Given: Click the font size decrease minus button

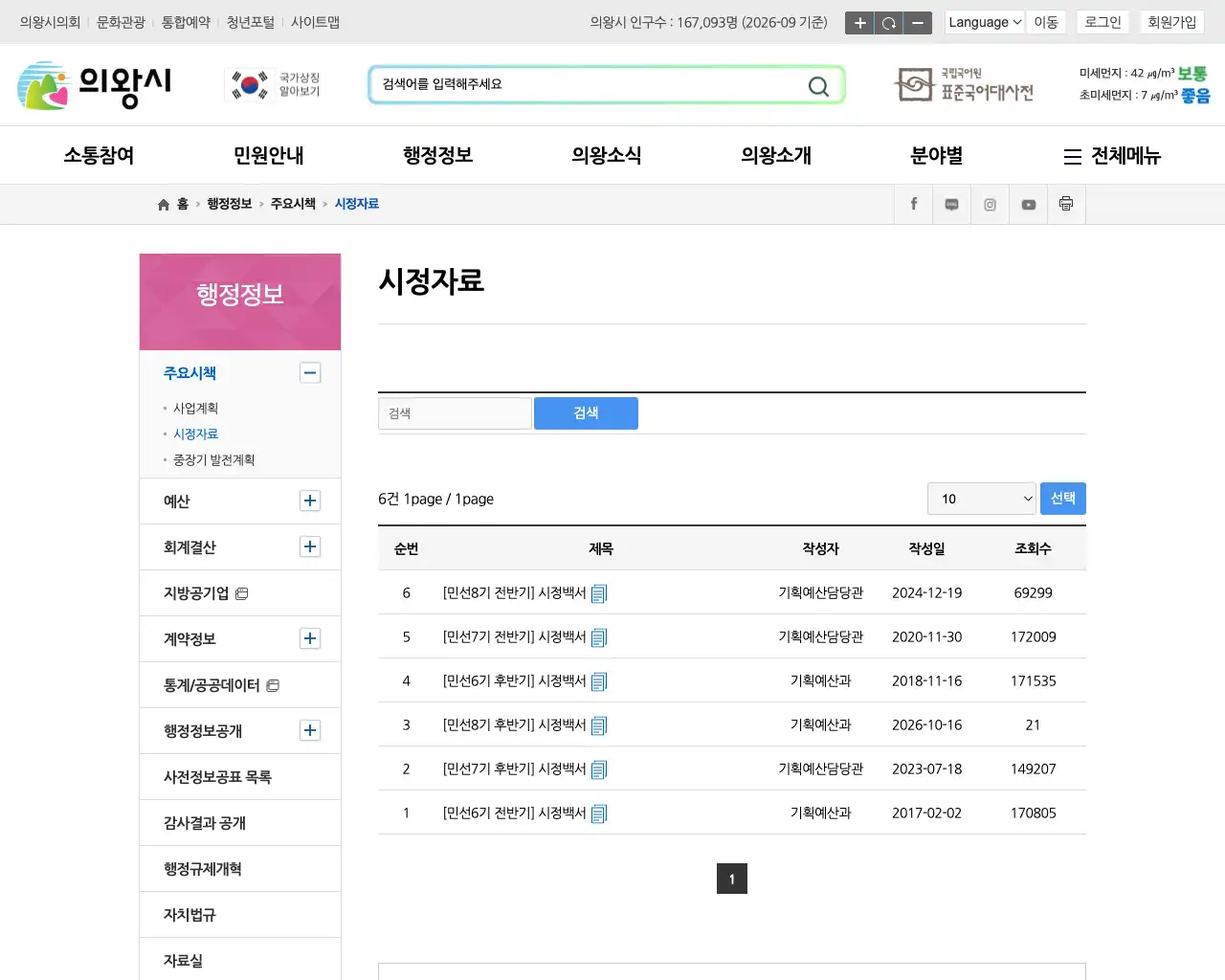Looking at the screenshot, I should (918, 23).
